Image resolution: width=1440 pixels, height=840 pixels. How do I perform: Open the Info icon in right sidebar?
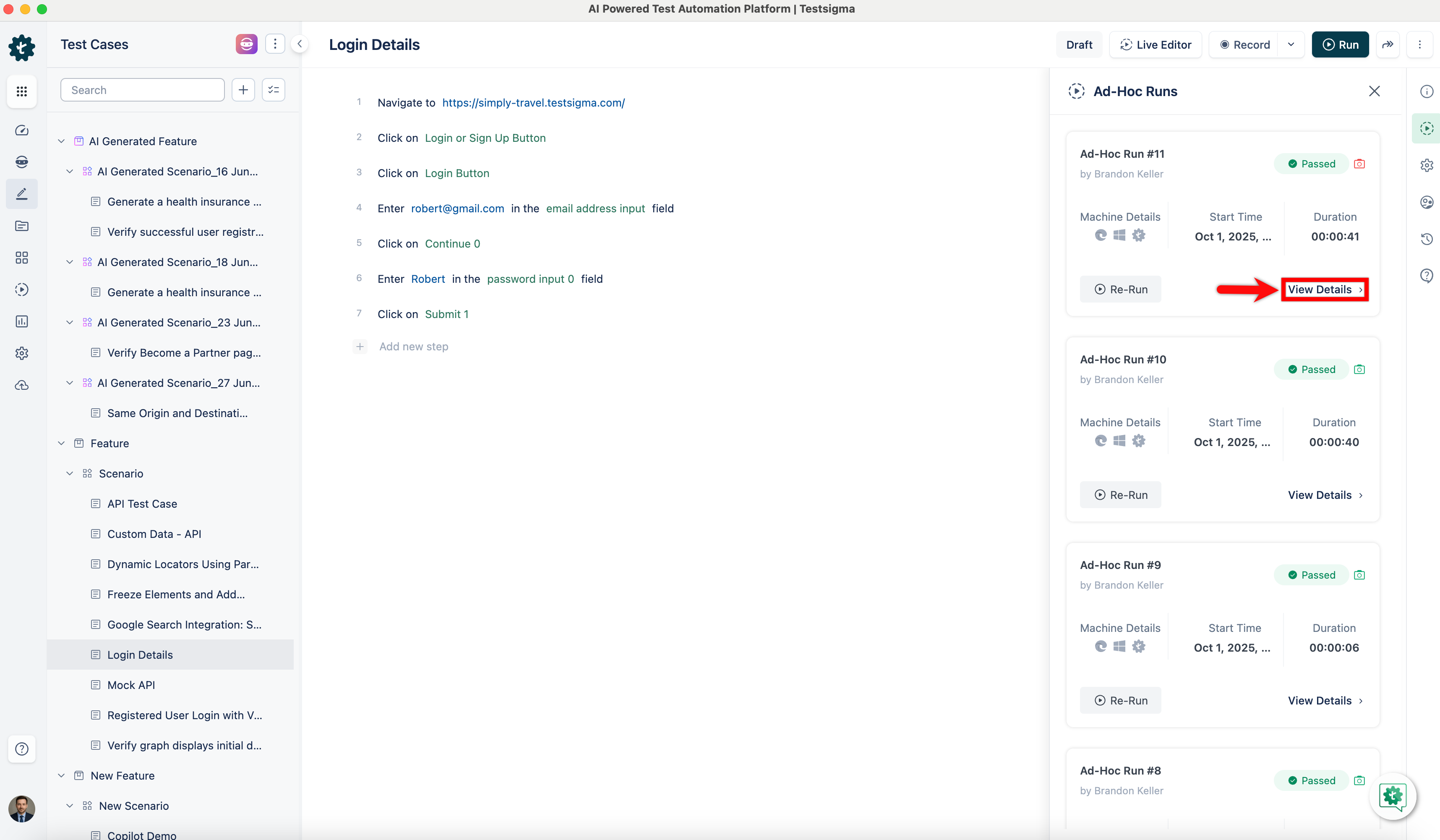click(1427, 91)
